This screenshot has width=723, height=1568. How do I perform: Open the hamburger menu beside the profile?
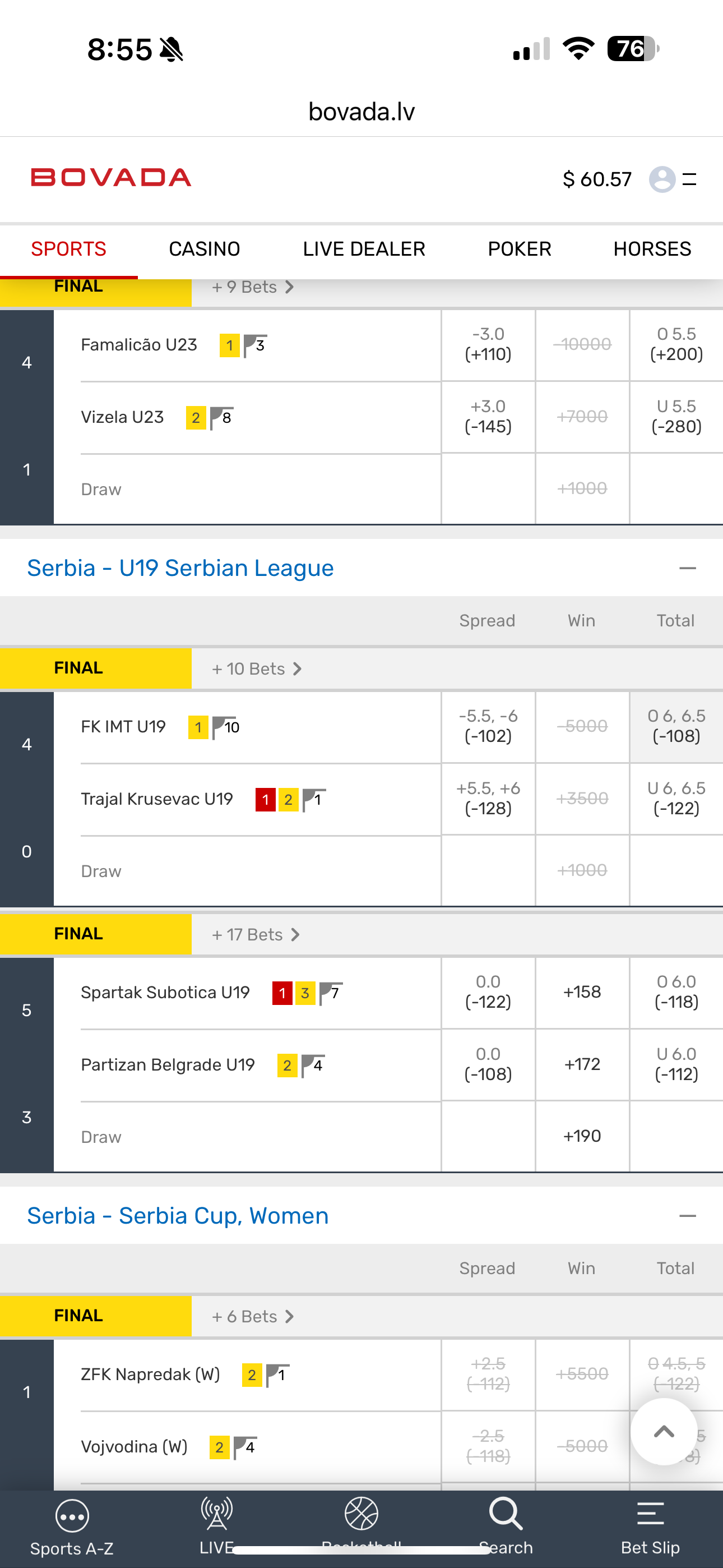point(689,179)
